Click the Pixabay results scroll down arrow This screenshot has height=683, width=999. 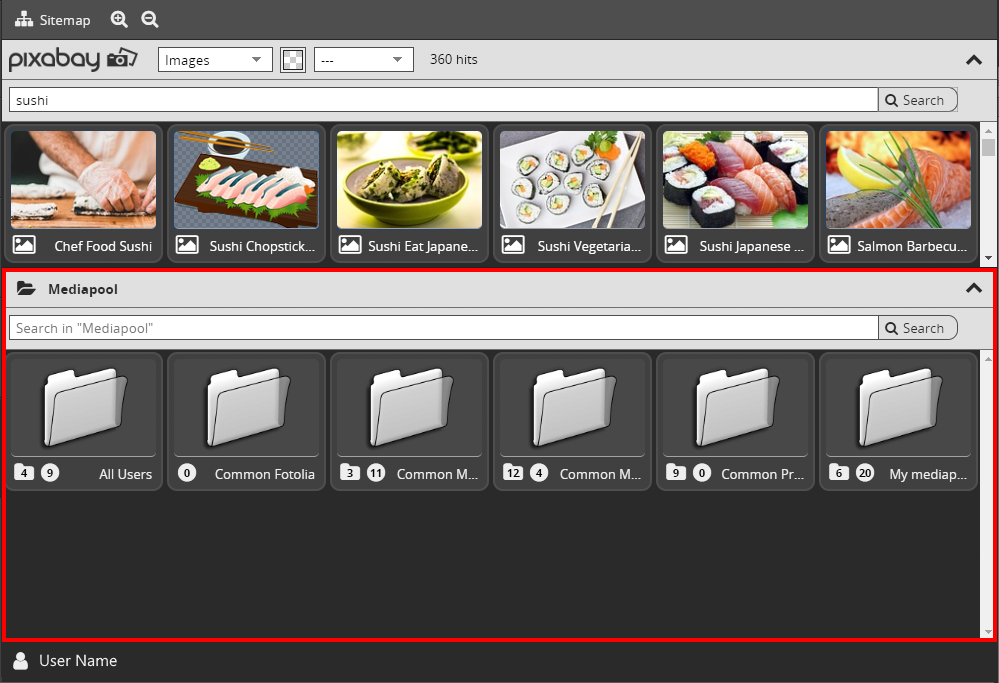(x=988, y=258)
